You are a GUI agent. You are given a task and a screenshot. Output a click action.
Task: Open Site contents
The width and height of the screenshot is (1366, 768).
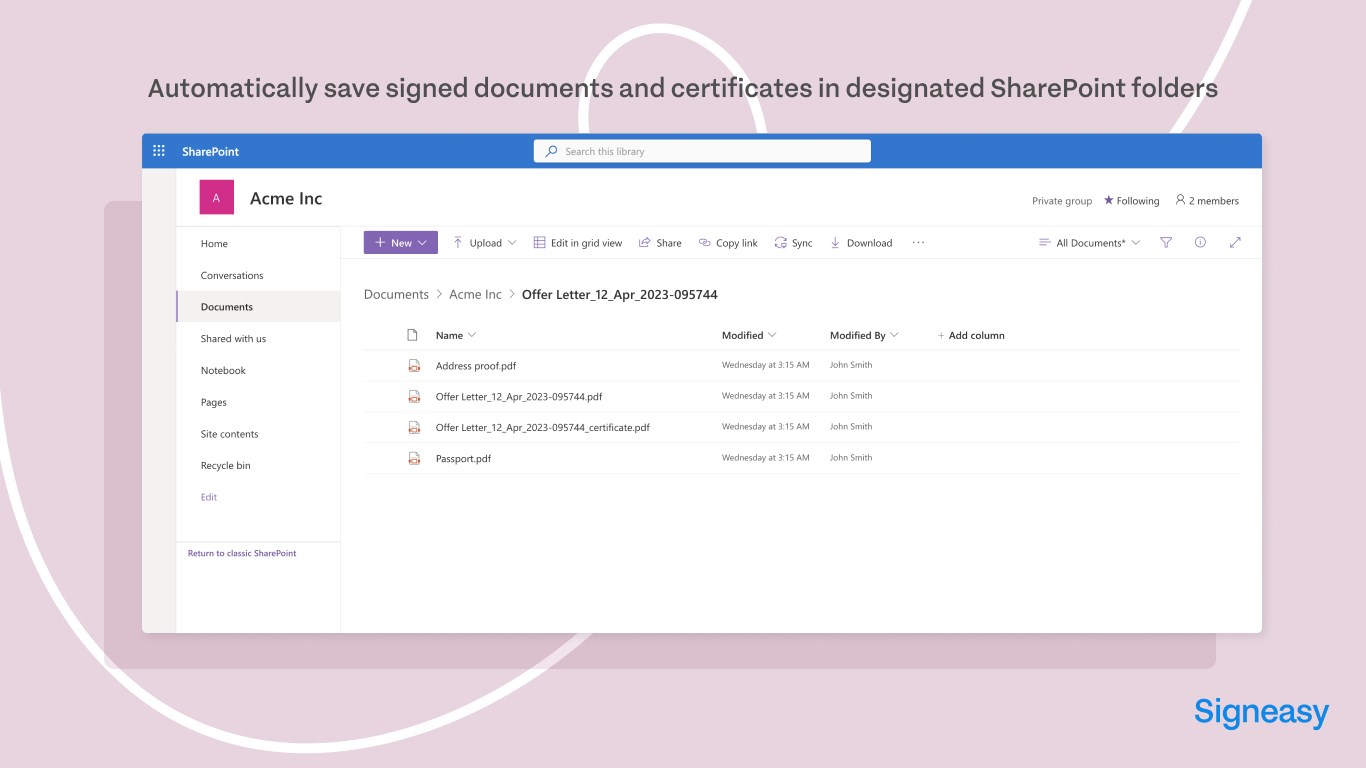tap(229, 434)
